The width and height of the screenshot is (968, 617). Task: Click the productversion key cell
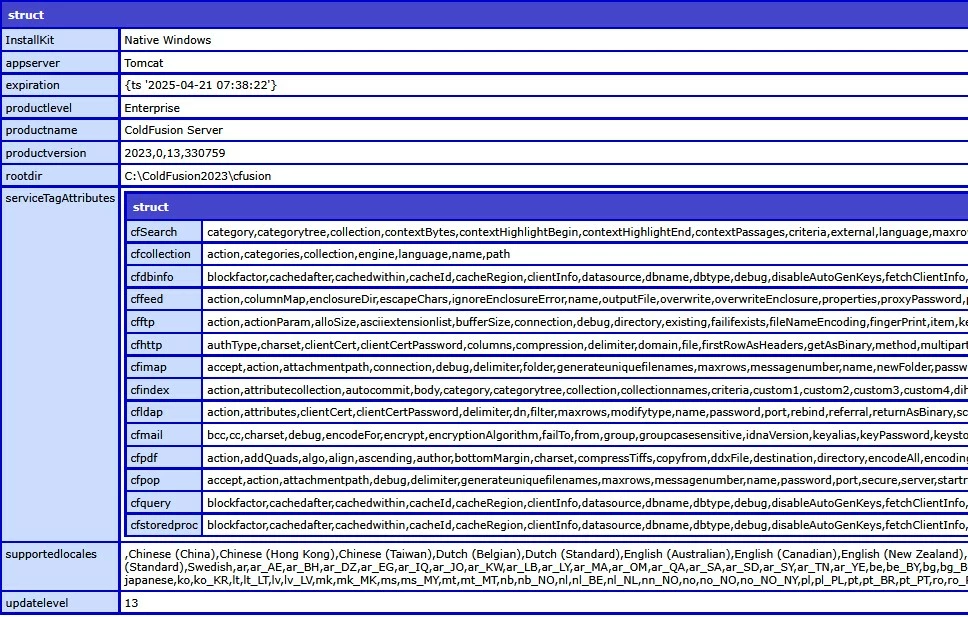coord(60,153)
